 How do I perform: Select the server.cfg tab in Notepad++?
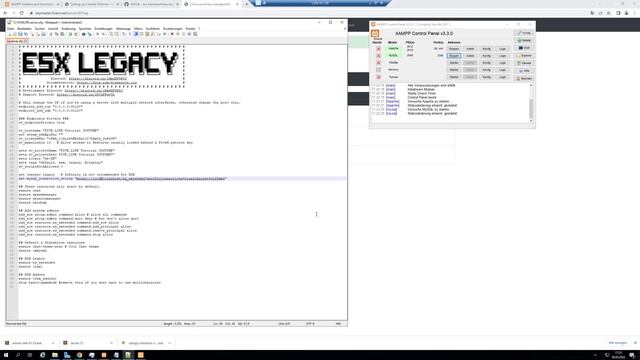16,41
